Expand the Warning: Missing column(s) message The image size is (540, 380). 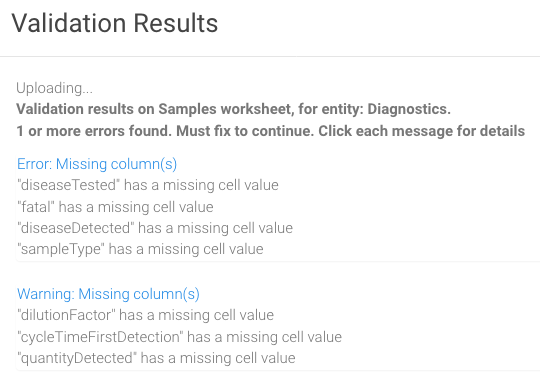108,294
